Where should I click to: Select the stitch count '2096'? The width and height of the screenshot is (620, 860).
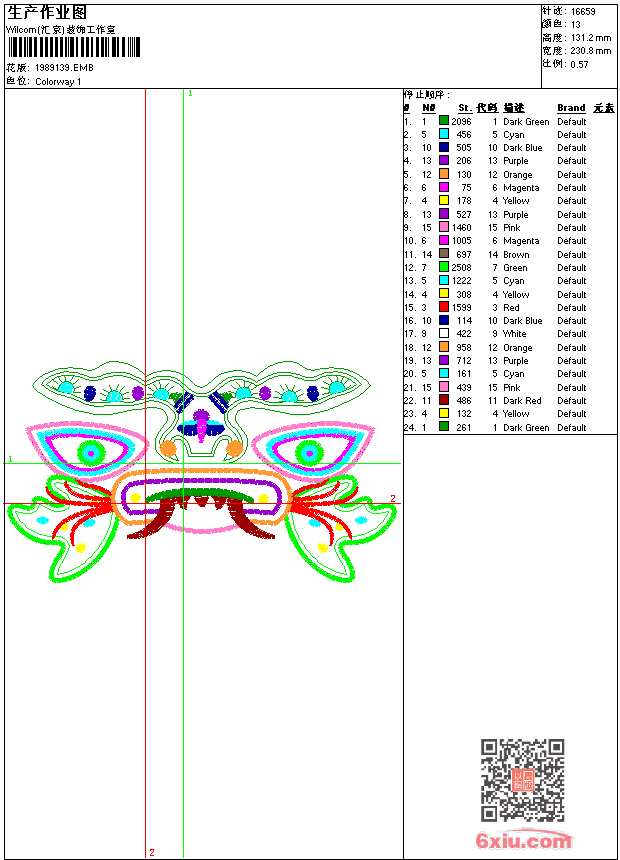click(x=461, y=121)
